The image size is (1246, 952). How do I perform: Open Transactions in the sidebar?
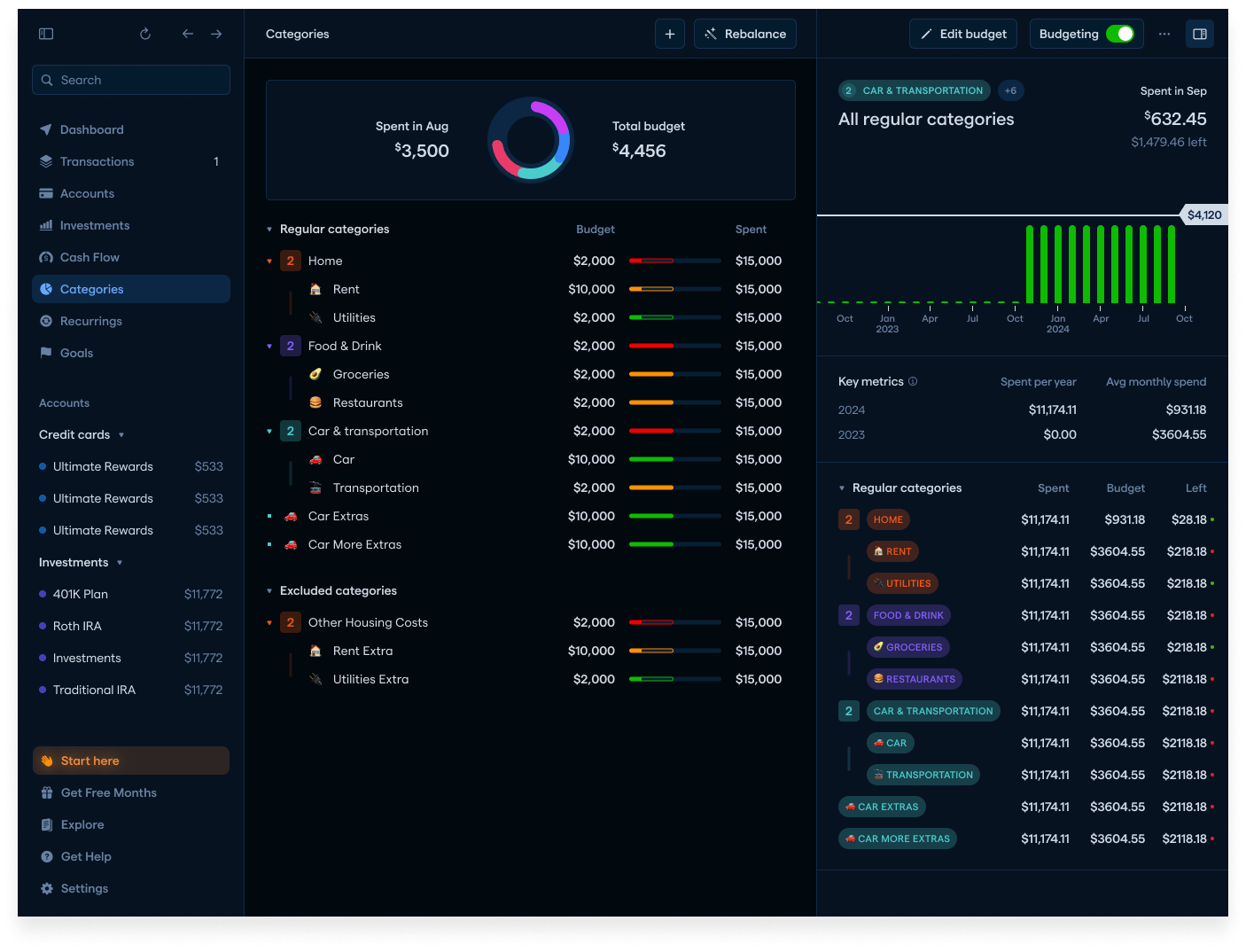coord(97,161)
